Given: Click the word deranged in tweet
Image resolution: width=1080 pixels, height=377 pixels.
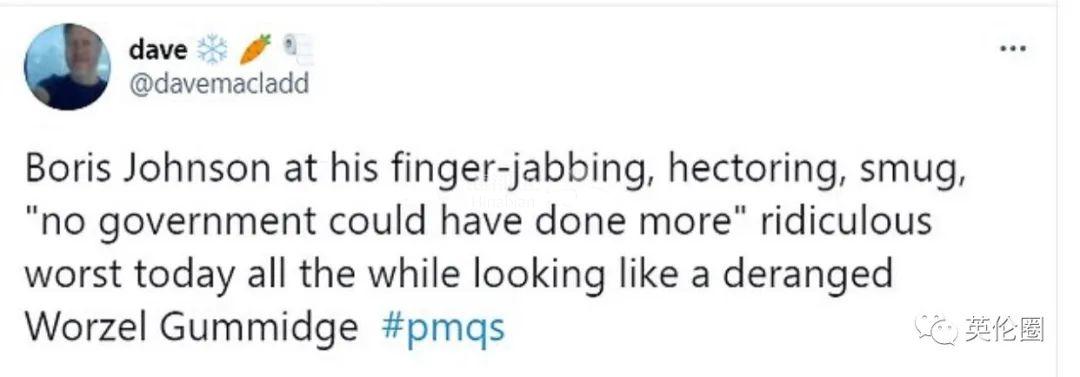Looking at the screenshot, I should [x=807, y=276].
